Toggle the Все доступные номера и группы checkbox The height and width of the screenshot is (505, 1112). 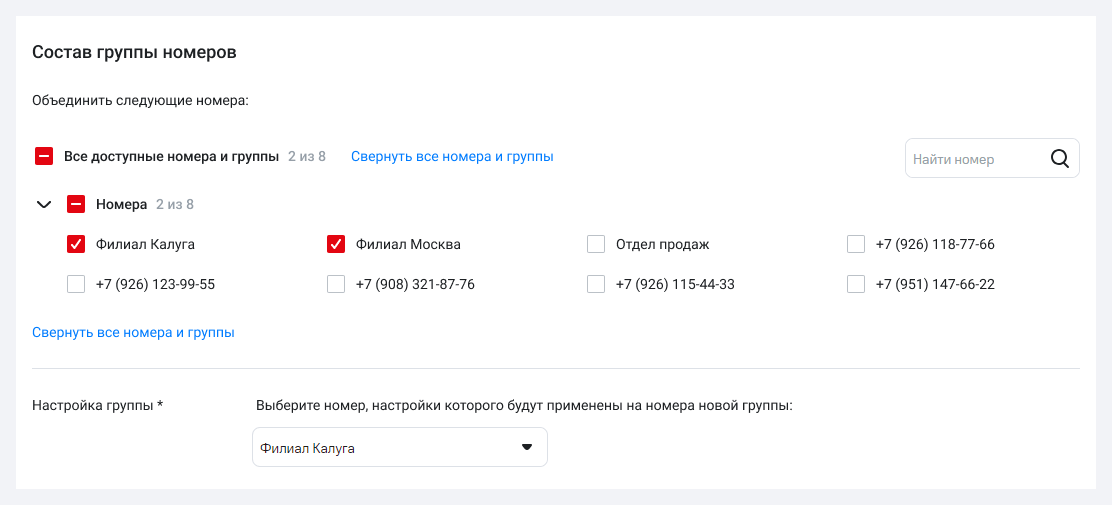pyautogui.click(x=44, y=156)
